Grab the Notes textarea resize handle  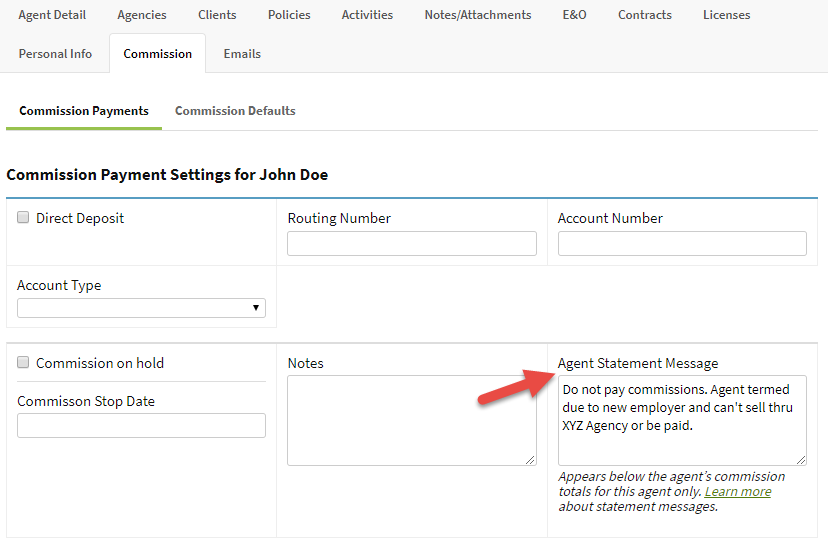(x=530, y=460)
